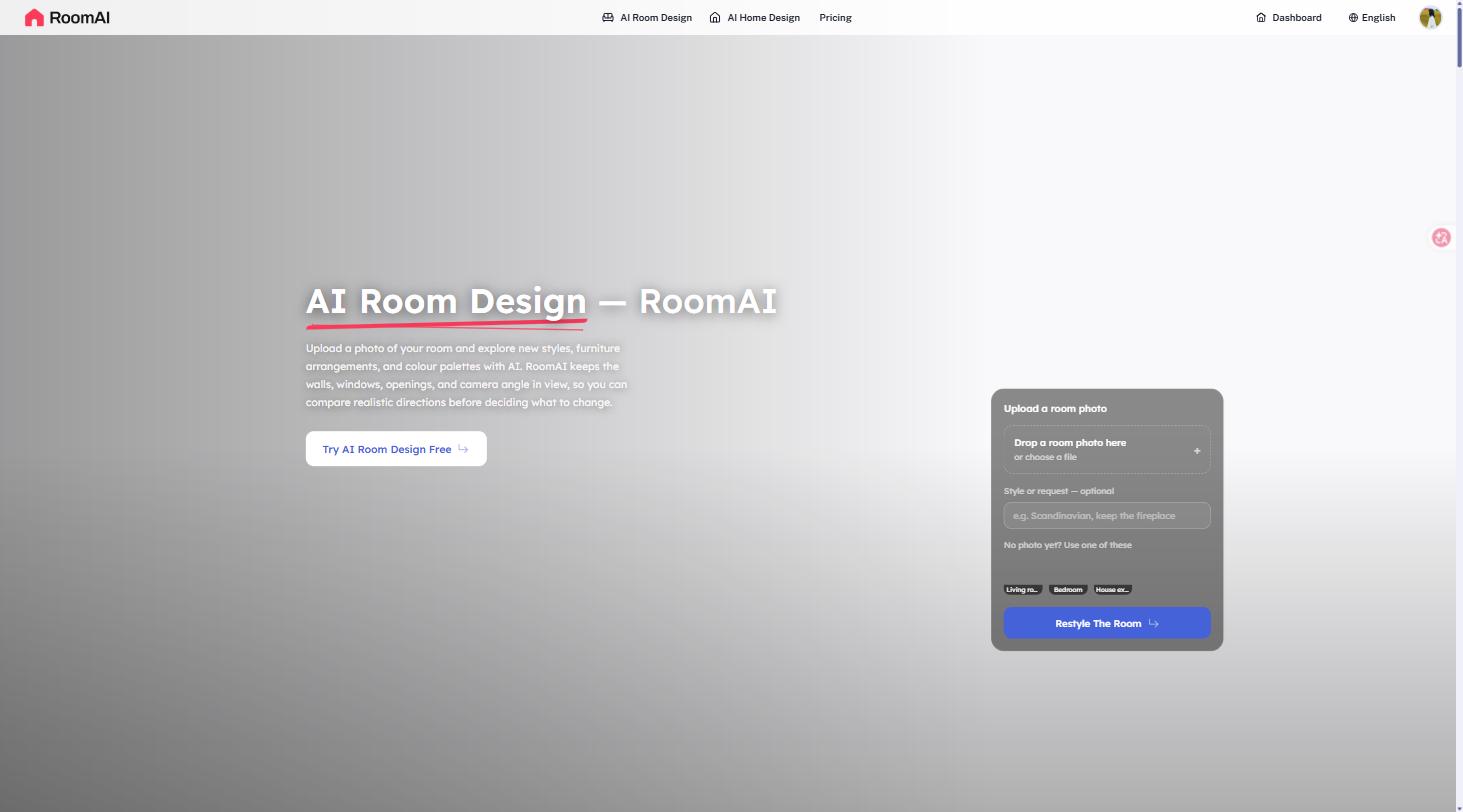Click the pink floating translate icon

(x=1441, y=238)
